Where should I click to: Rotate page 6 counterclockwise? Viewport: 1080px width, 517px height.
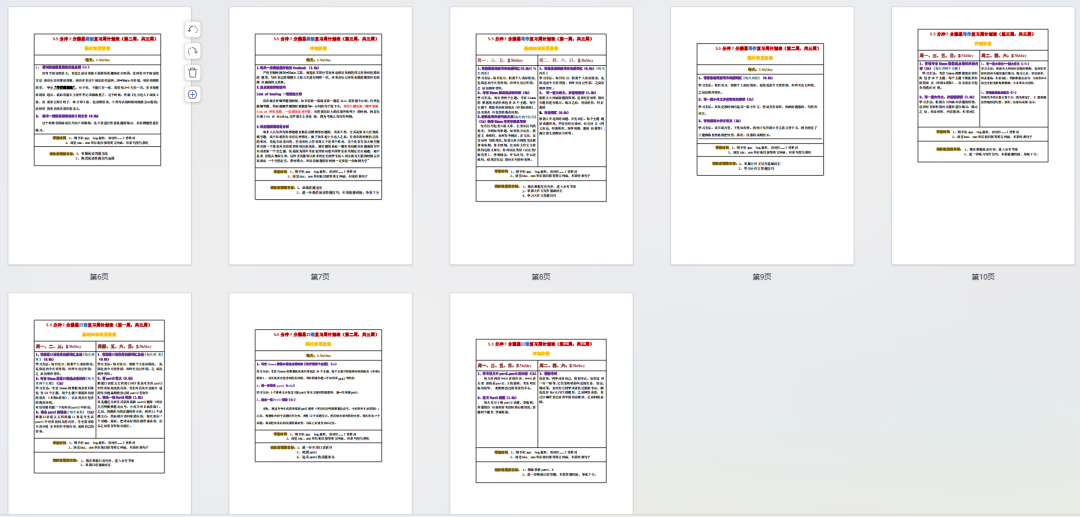193,30
